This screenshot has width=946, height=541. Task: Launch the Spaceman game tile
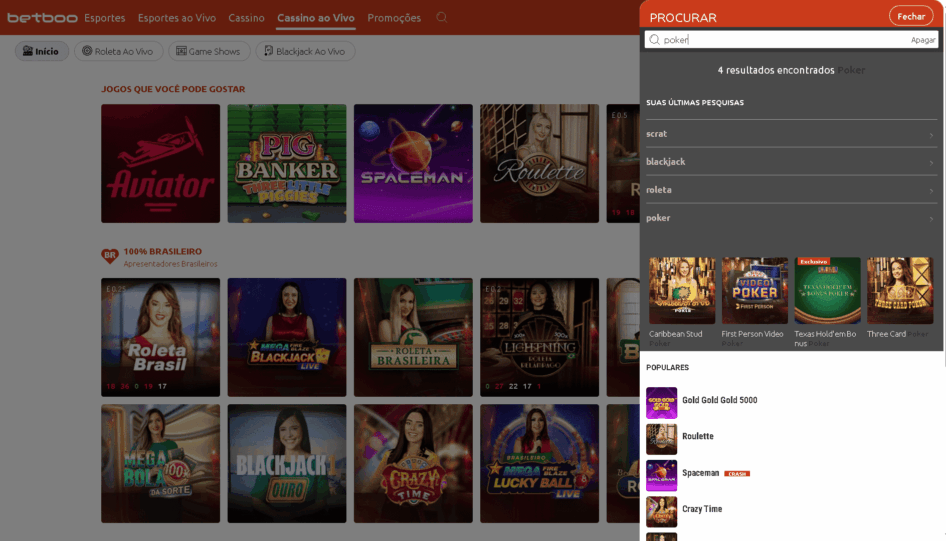(x=413, y=163)
